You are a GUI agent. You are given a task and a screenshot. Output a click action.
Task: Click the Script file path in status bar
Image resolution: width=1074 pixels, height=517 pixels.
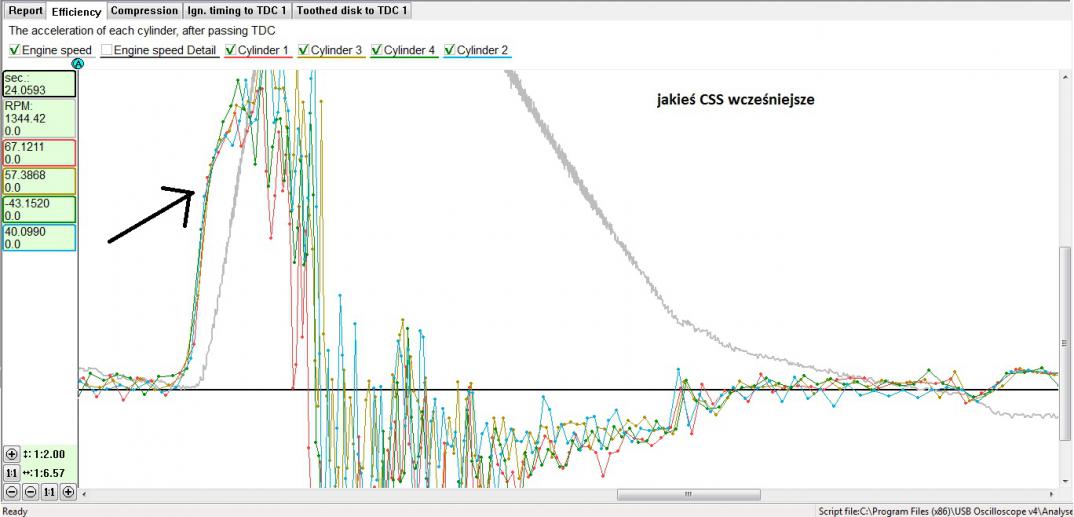(x=945, y=511)
